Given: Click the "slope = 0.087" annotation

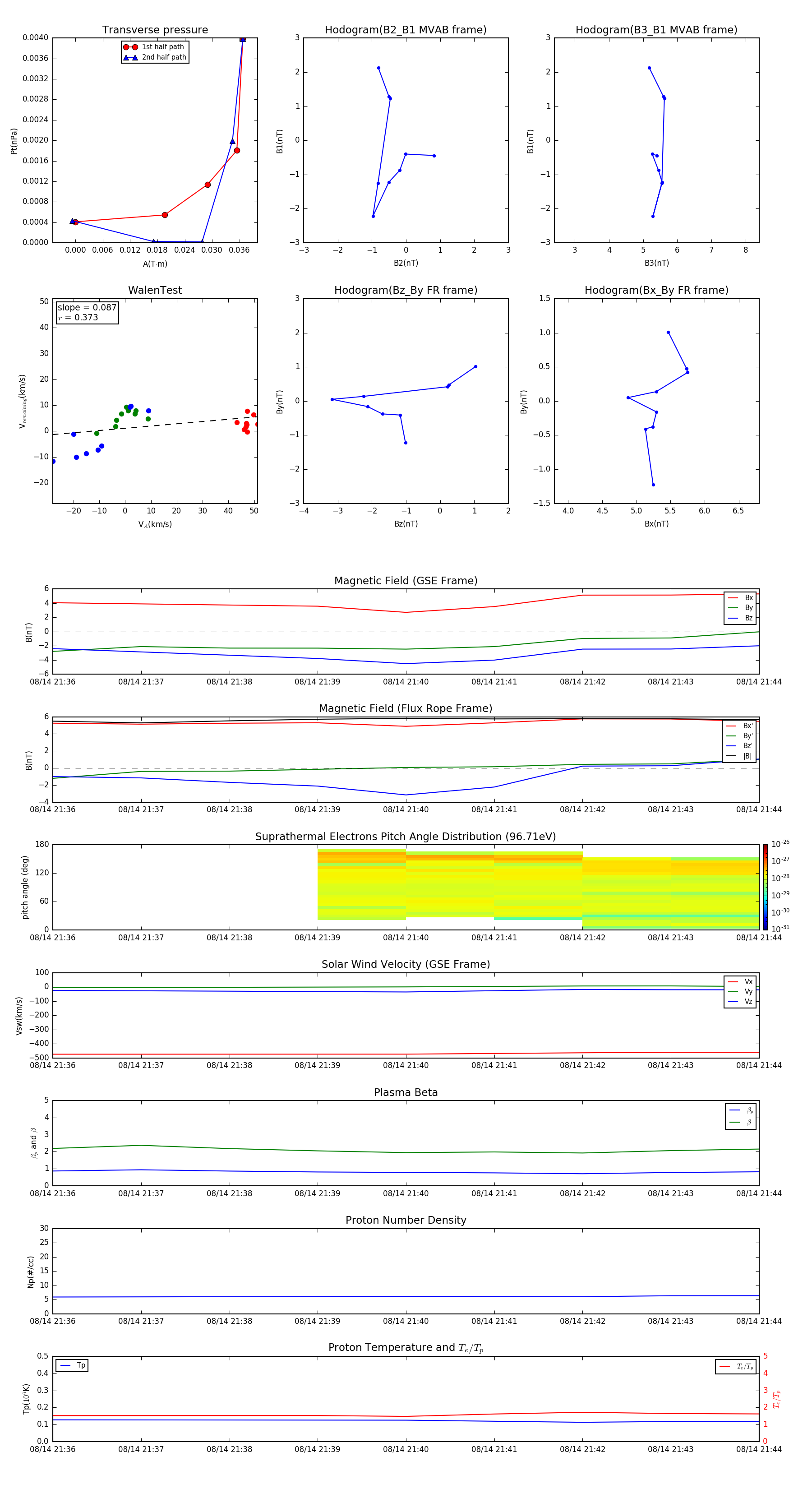Looking at the screenshot, I should [x=87, y=308].
